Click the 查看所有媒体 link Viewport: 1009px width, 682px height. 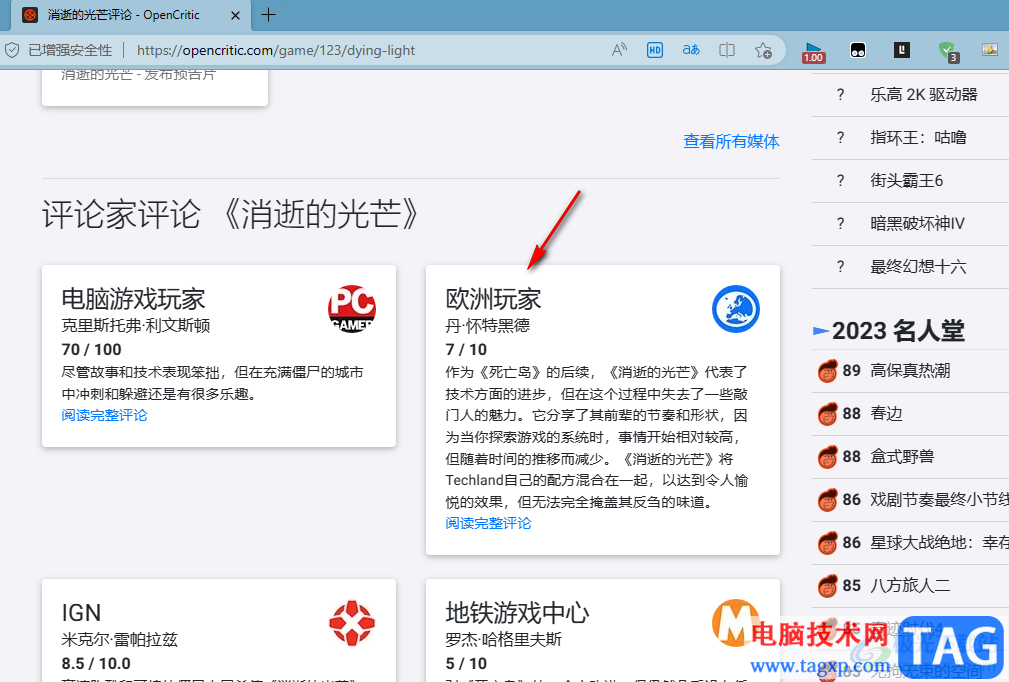[731, 141]
